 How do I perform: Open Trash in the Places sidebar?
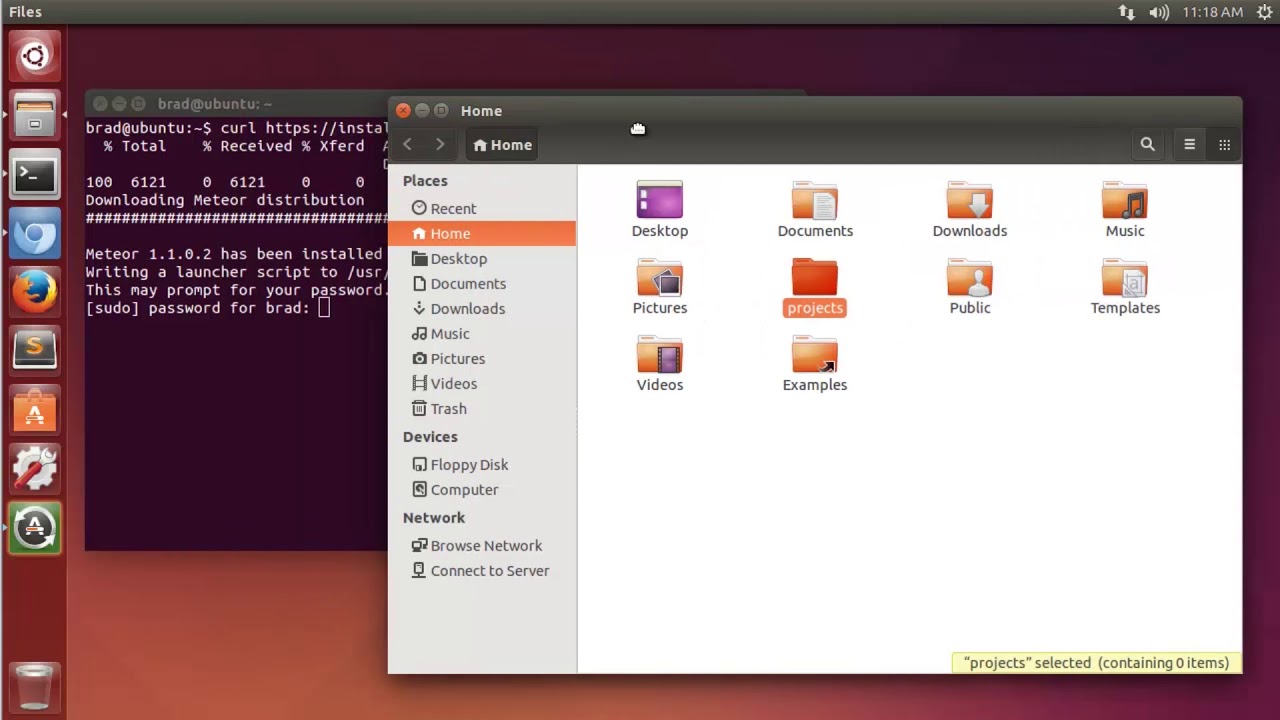coord(482,408)
